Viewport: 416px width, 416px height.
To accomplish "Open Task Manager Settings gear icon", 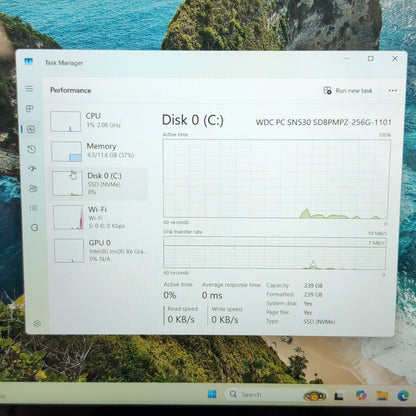I will (x=37, y=323).
